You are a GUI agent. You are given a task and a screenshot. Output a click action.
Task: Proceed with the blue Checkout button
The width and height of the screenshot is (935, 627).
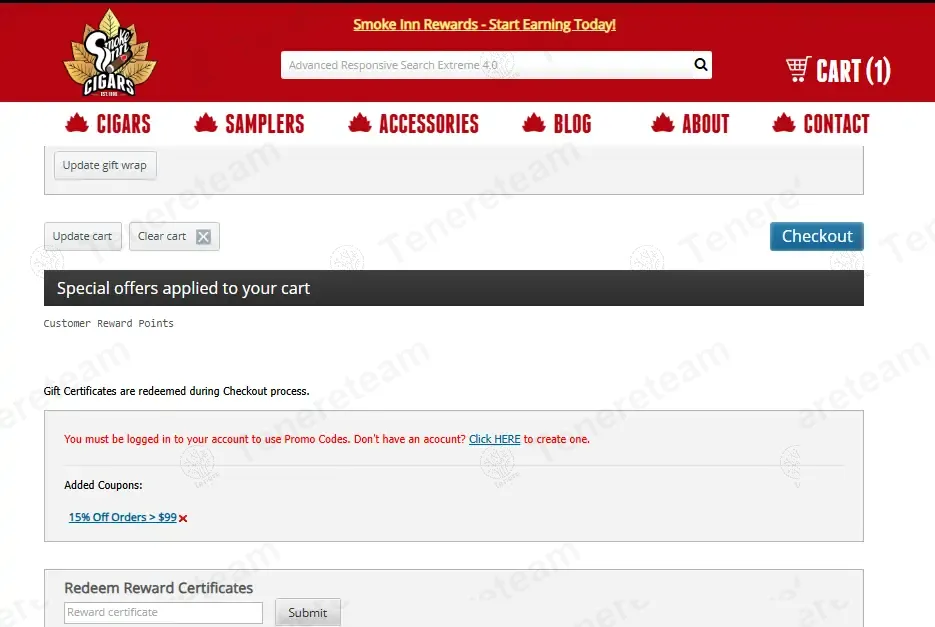pos(816,236)
